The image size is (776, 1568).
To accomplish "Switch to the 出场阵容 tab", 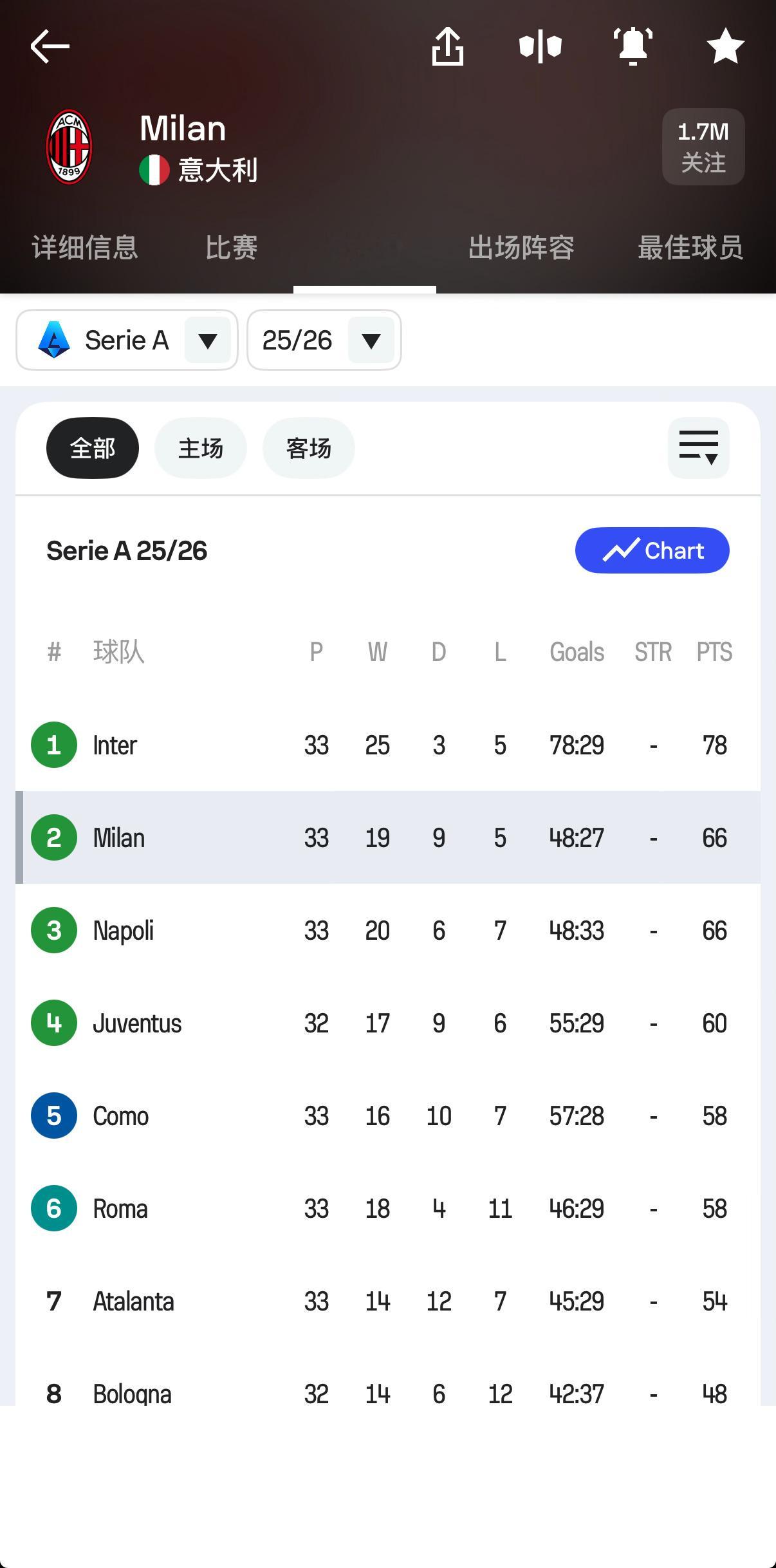I will pyautogui.click(x=521, y=248).
